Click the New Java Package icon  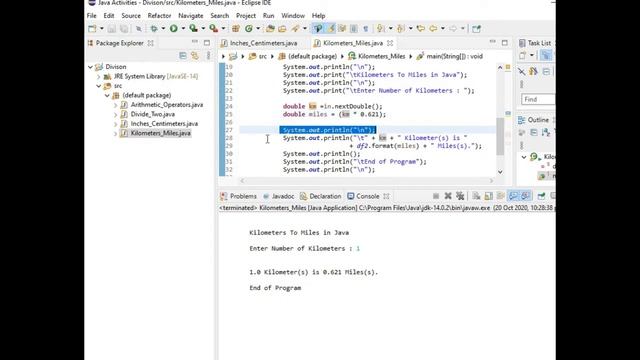[x=236, y=29]
